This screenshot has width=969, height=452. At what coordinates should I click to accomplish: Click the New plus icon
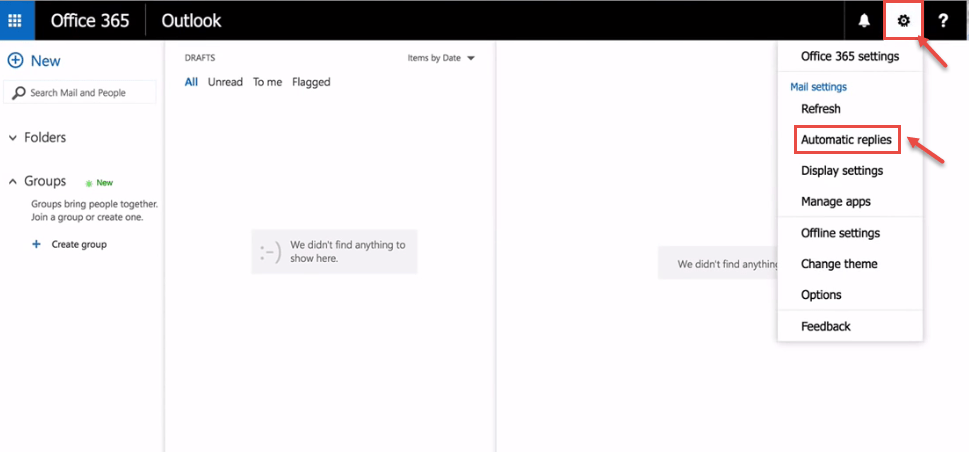(x=15, y=61)
